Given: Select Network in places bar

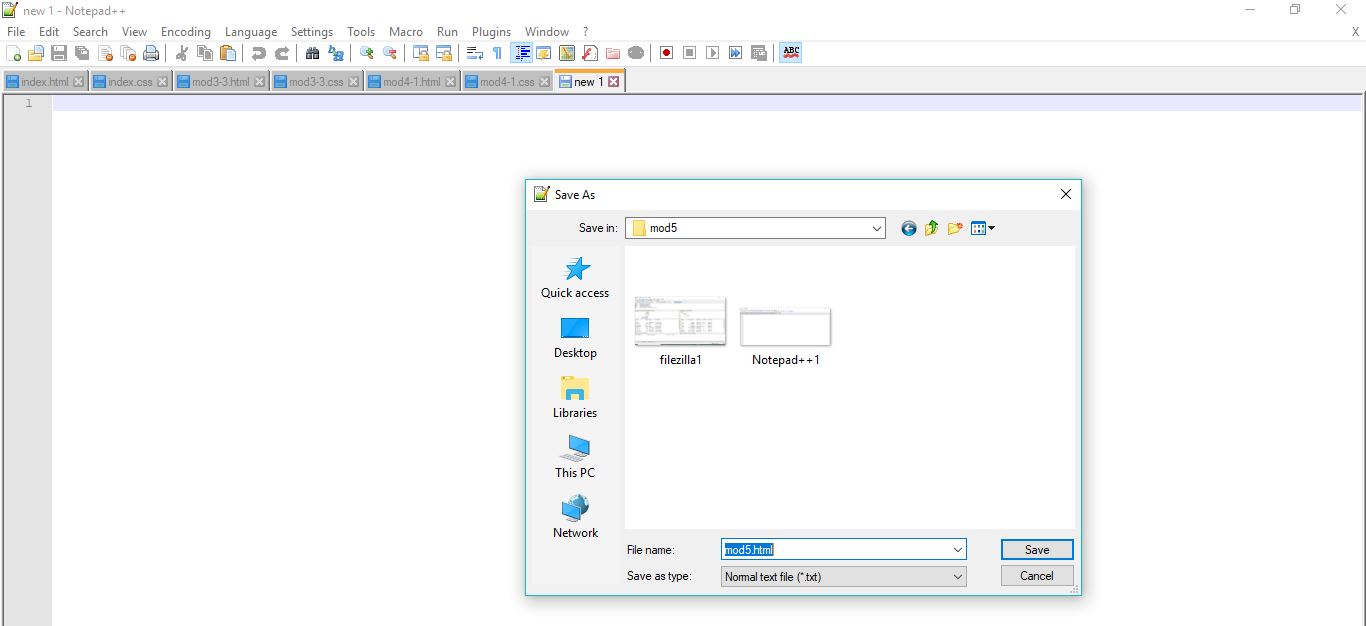Looking at the screenshot, I should (575, 518).
